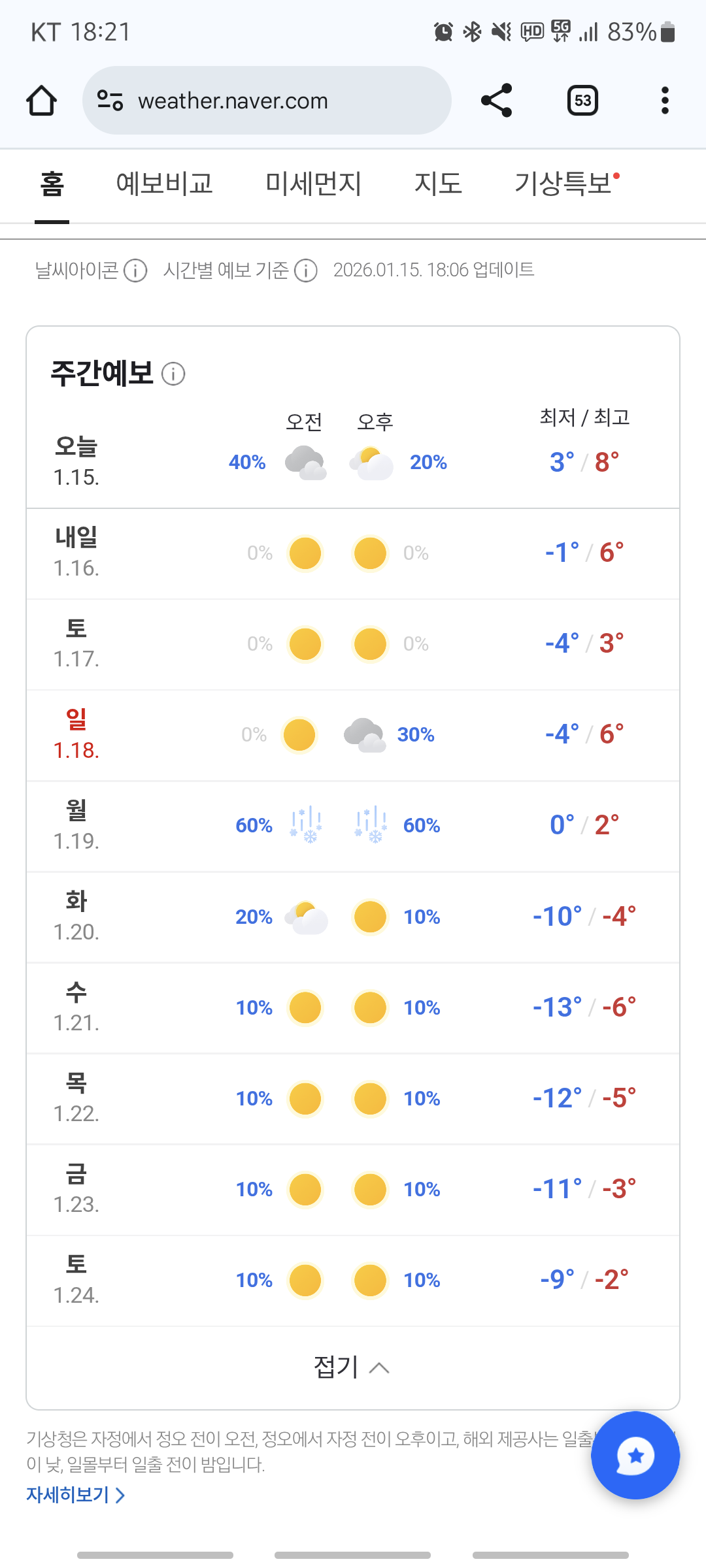Tap info icon beside 주간예보 title
706x1568 pixels.
(x=173, y=374)
